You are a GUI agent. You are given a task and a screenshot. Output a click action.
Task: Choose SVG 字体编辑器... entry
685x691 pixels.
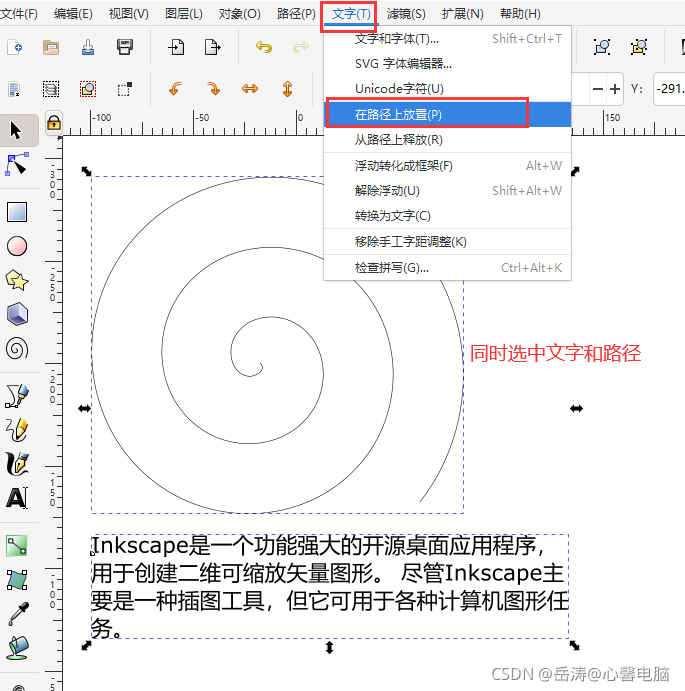coord(447,64)
